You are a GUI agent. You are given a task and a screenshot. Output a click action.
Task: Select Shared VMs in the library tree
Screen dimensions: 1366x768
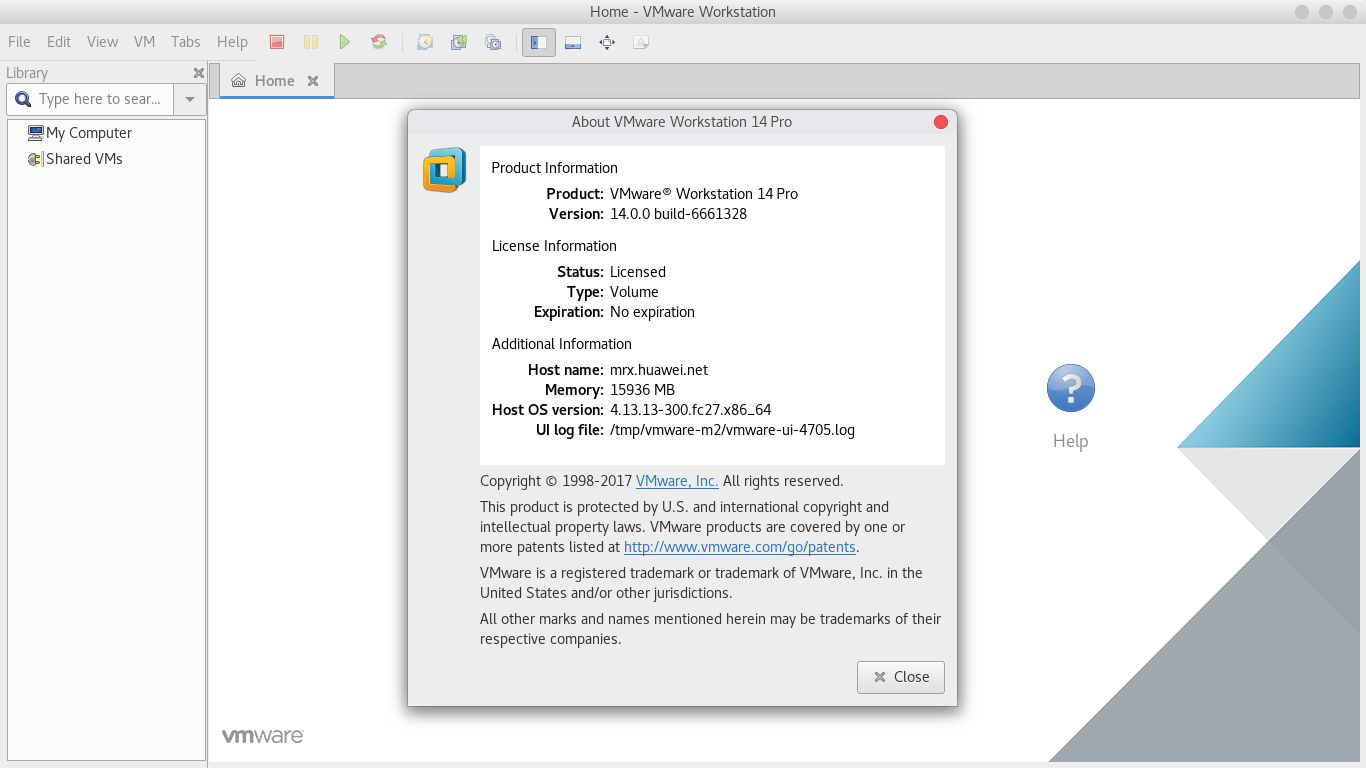84,159
